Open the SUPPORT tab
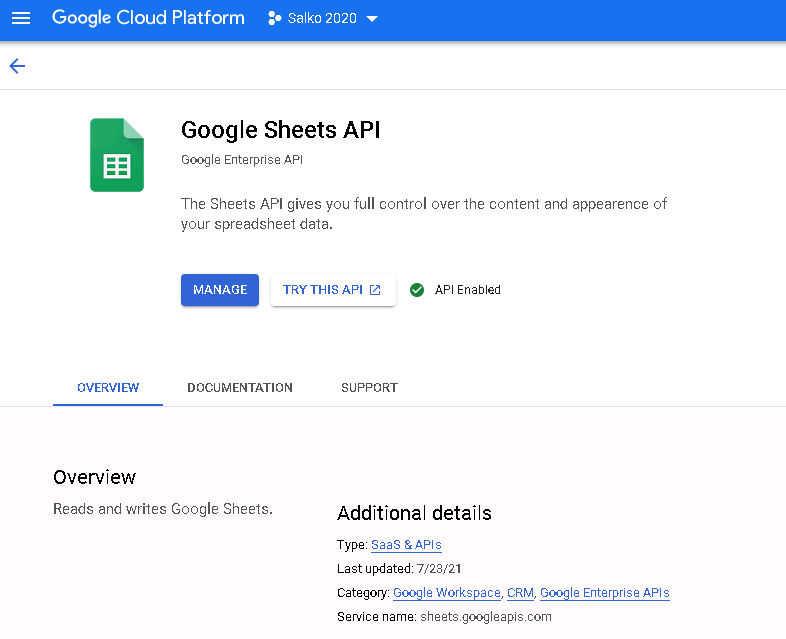The image size is (786, 639). click(369, 387)
